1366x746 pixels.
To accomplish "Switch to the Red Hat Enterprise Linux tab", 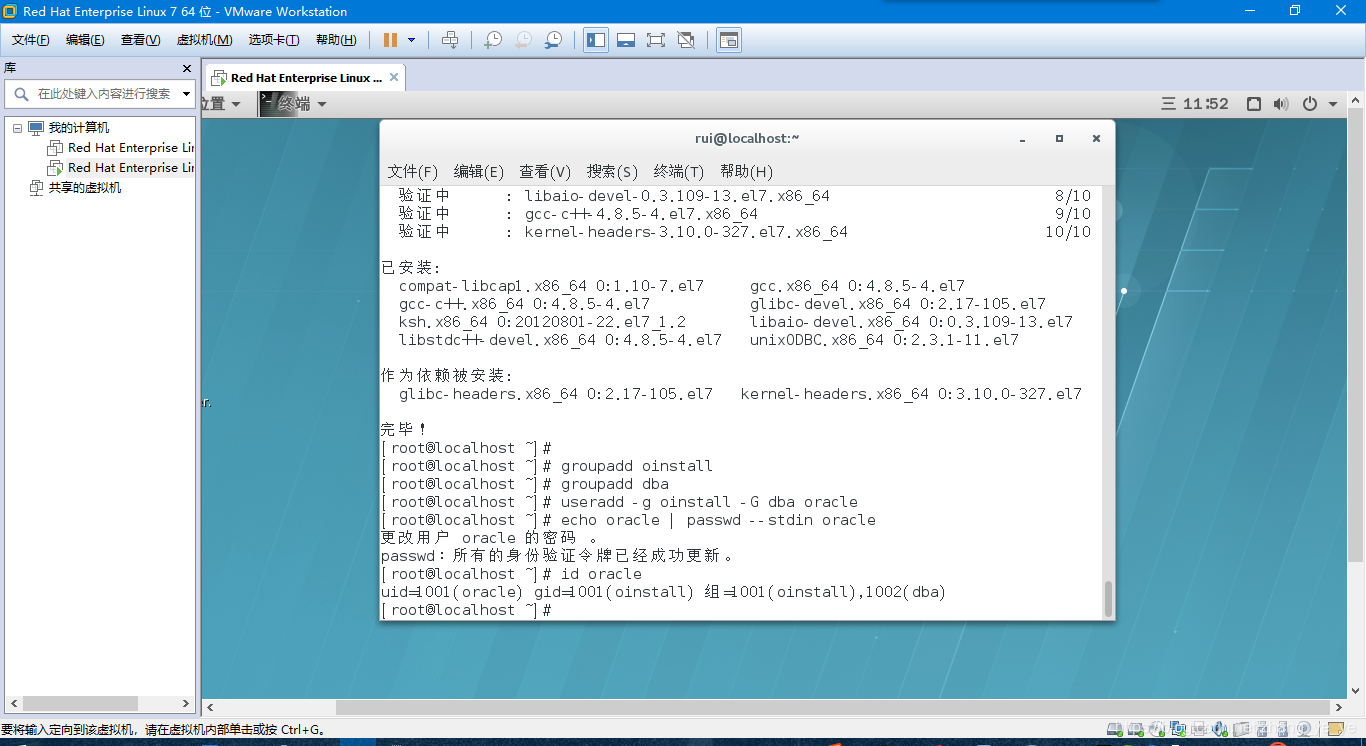I will [x=306, y=78].
